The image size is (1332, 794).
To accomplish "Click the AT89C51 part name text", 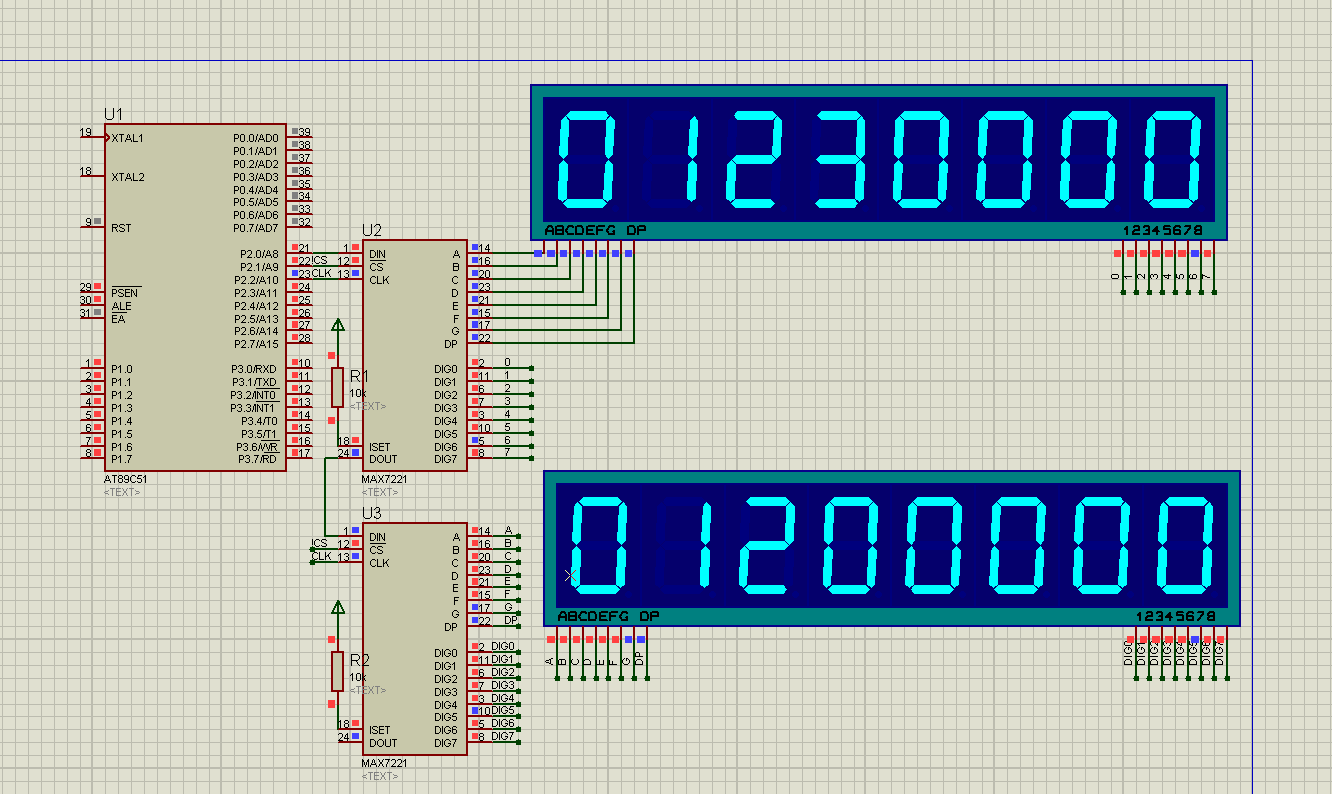I will [x=124, y=480].
